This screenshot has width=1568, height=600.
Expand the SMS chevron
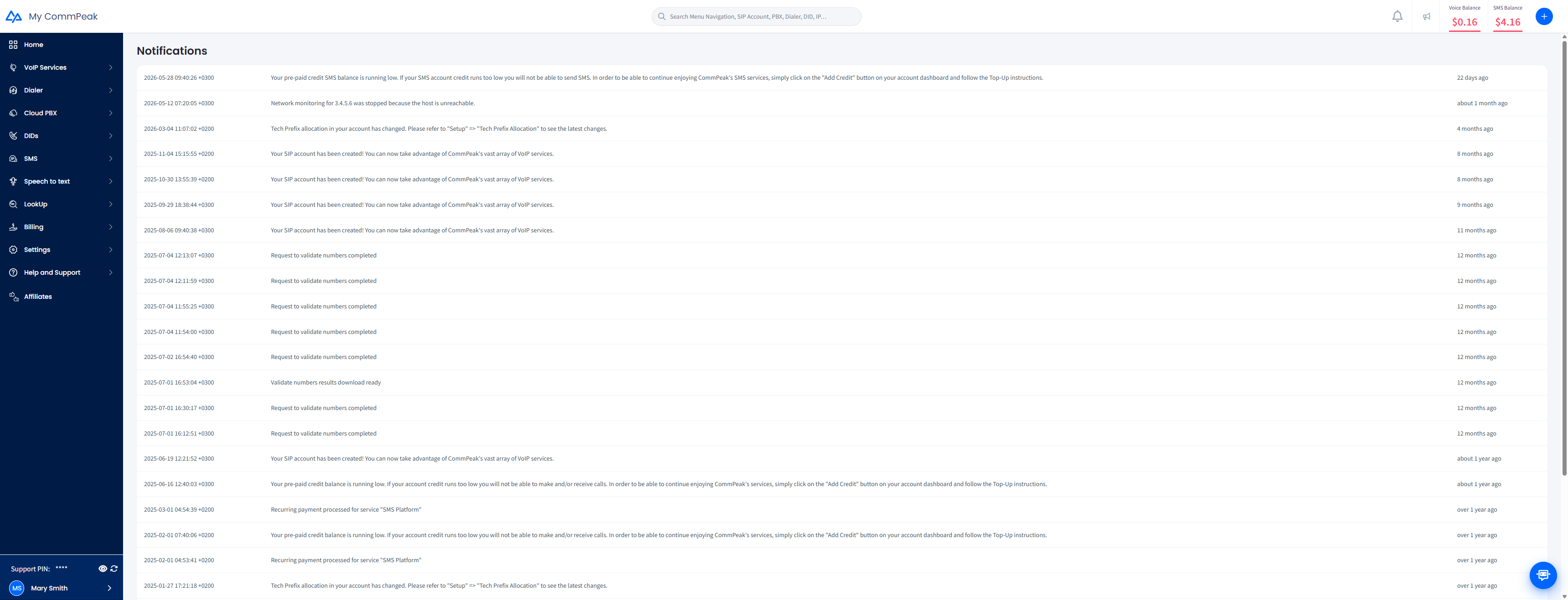point(111,159)
